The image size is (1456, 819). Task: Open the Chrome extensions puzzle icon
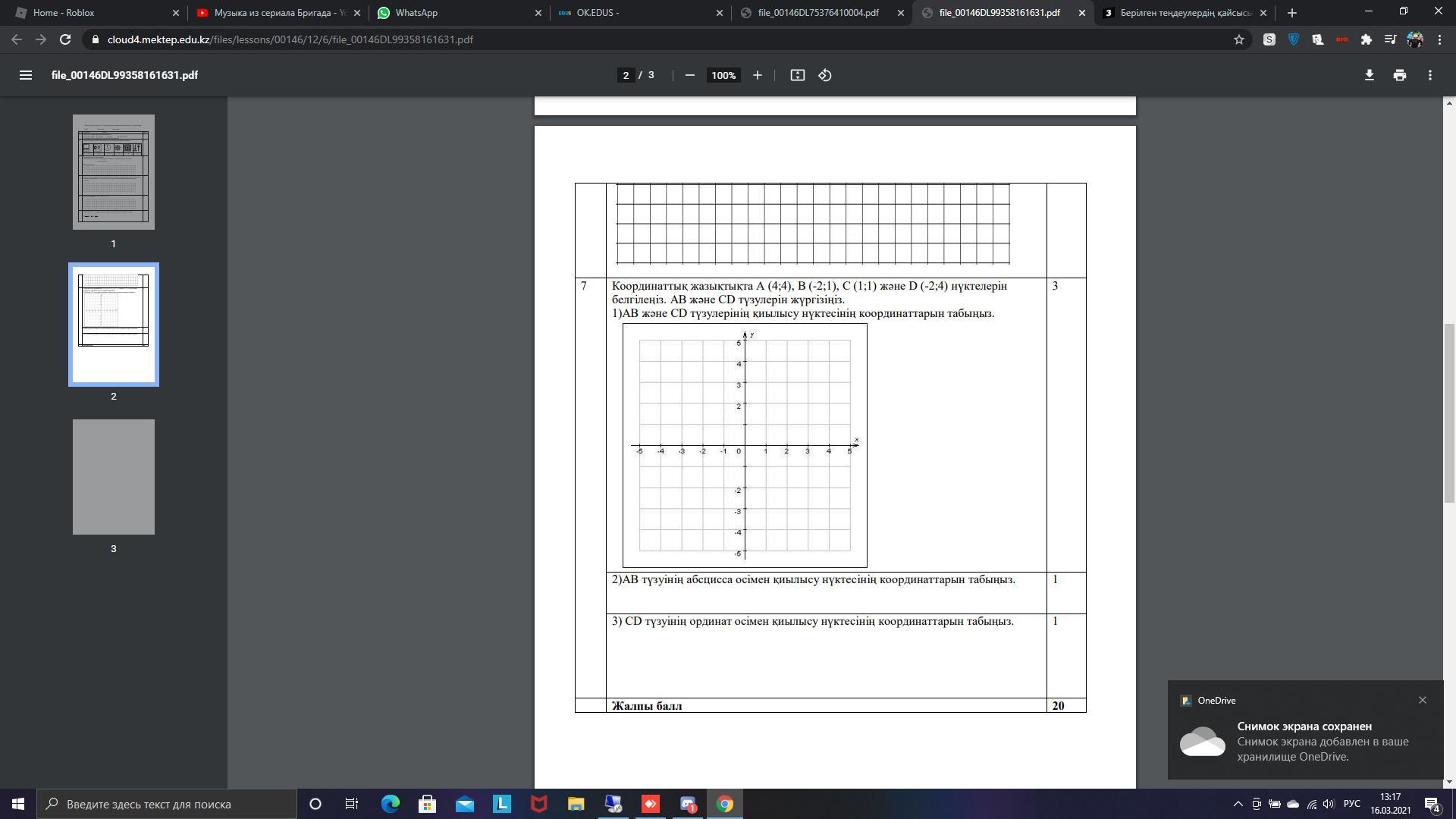[x=1366, y=39]
